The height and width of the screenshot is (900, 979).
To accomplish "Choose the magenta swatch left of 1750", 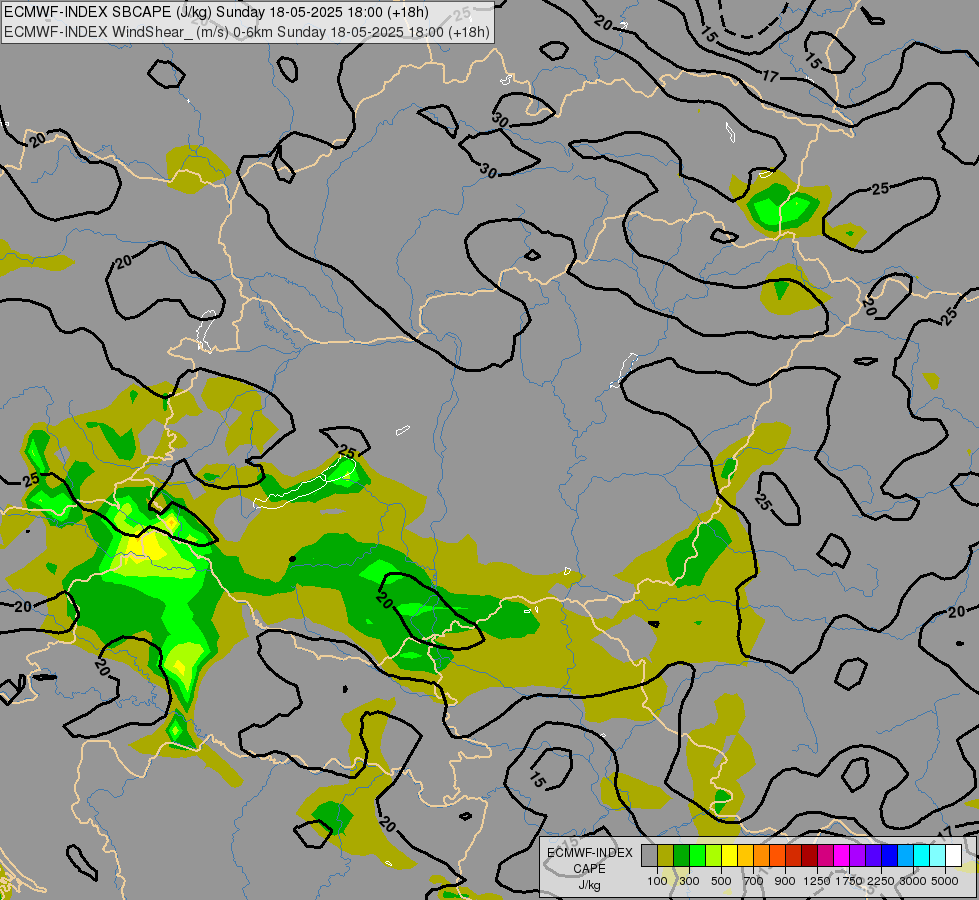I will [x=842, y=855].
